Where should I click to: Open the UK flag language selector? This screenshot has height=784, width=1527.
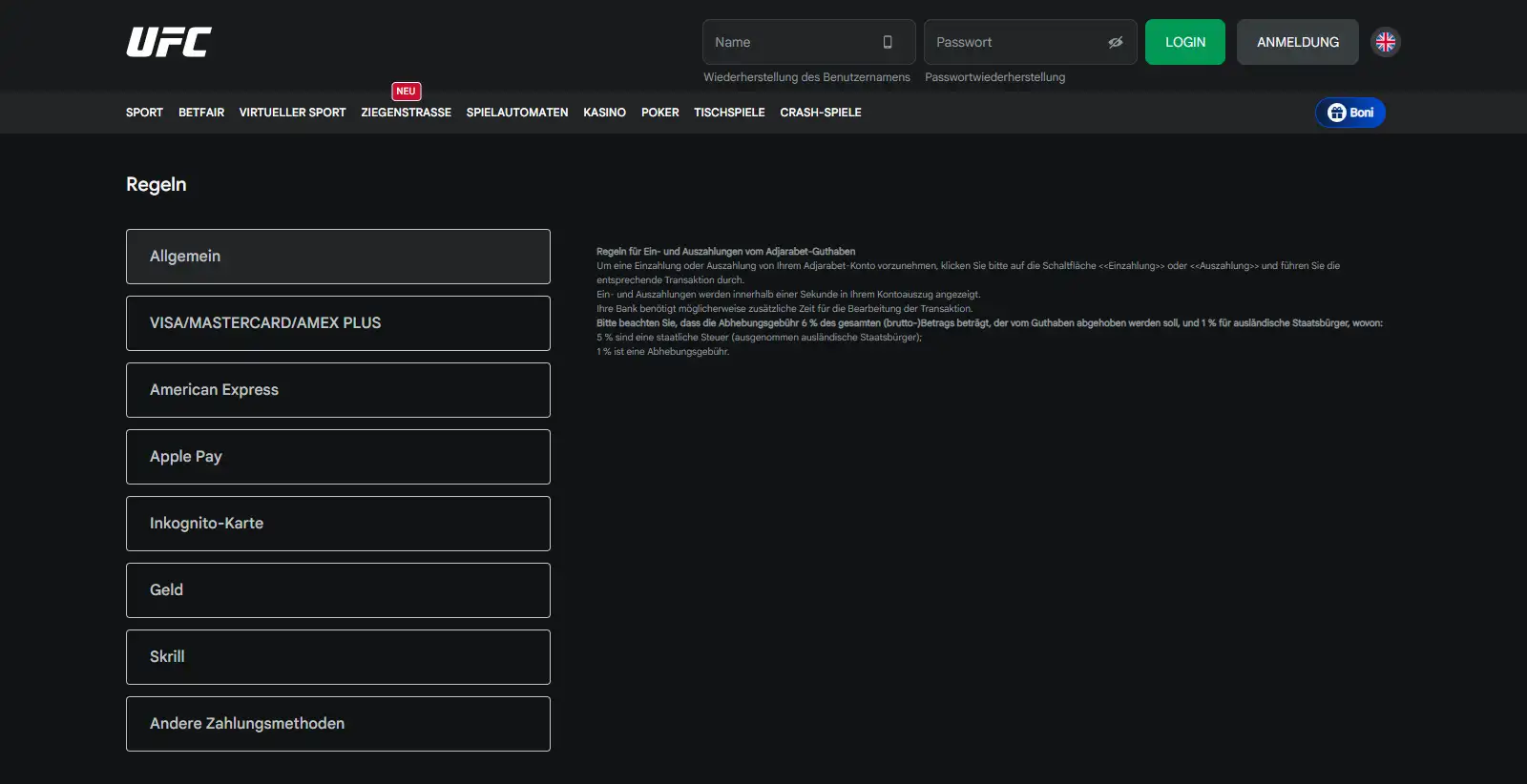tap(1386, 42)
